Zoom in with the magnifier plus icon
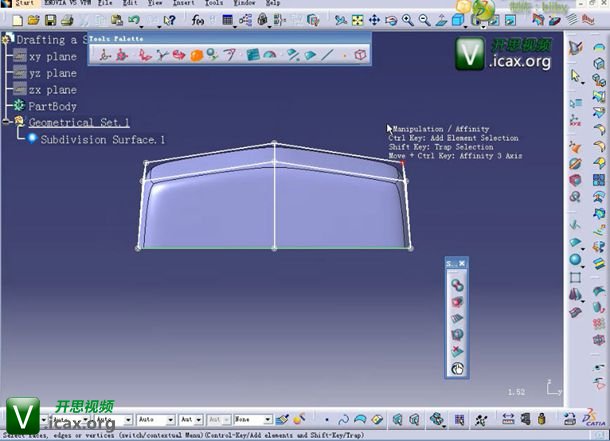The image size is (610, 441). [x=408, y=20]
